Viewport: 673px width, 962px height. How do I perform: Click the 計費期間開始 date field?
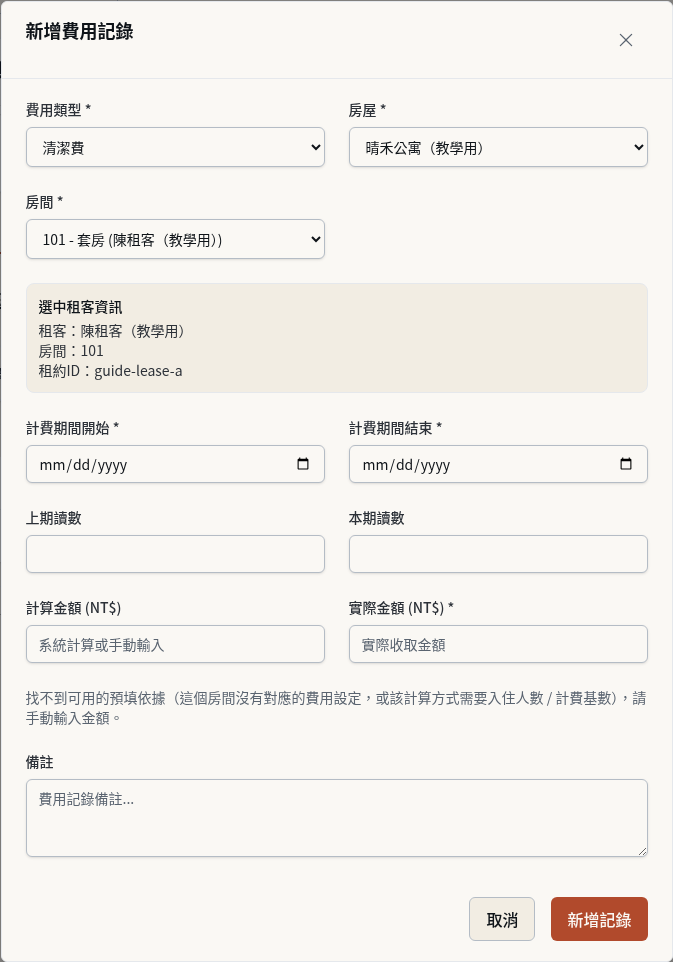coord(175,464)
